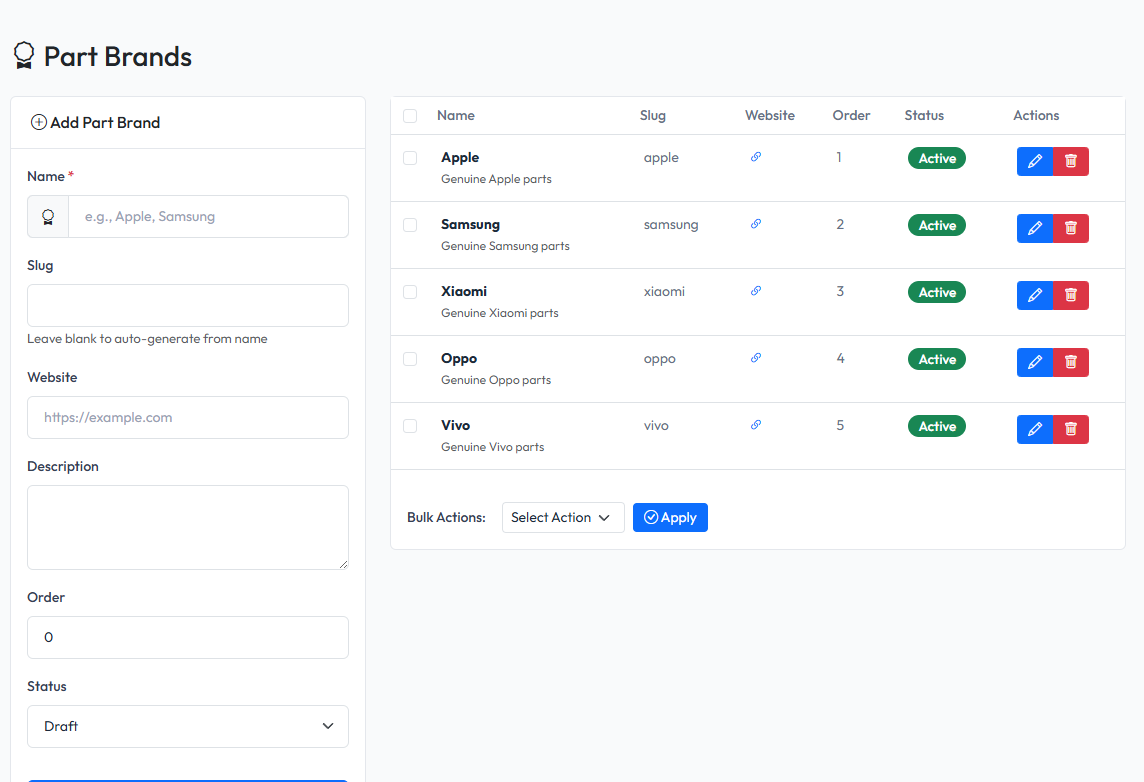Click the Order number field
The width and height of the screenshot is (1144, 782).
(188, 637)
